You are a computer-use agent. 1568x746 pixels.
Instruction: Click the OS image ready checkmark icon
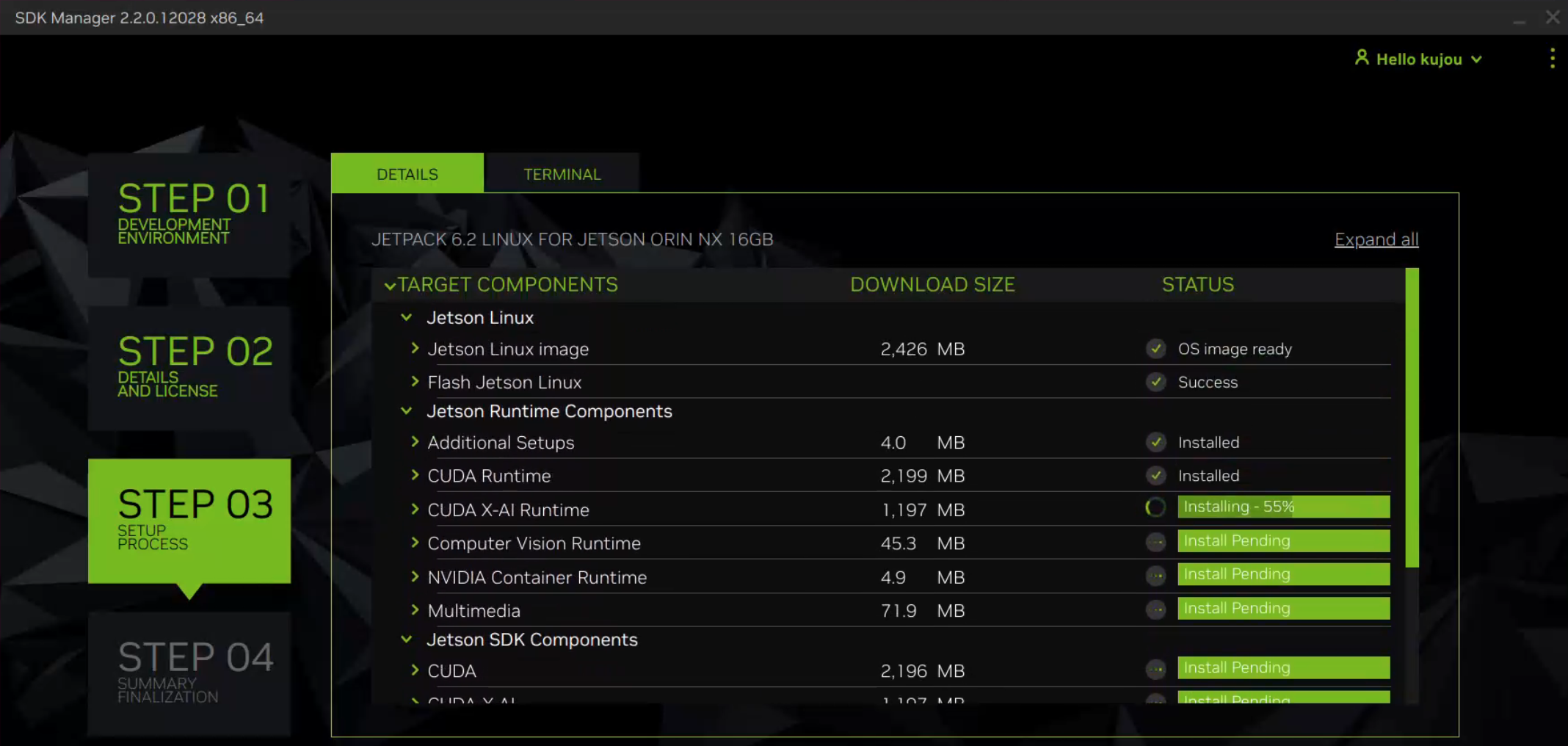coord(1156,349)
